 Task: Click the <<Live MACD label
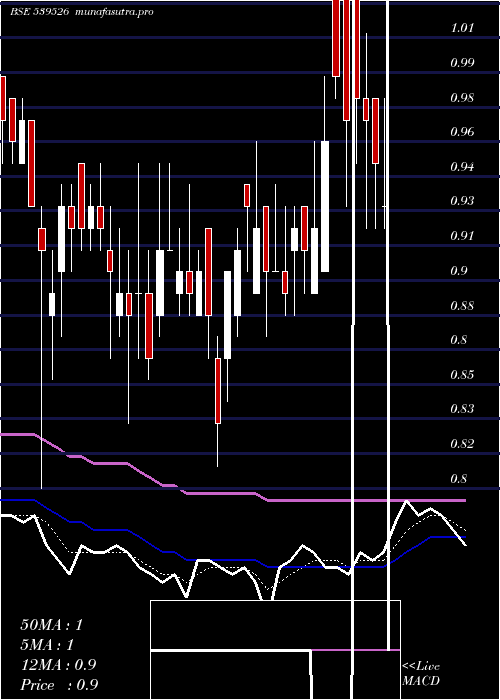click(x=421, y=674)
